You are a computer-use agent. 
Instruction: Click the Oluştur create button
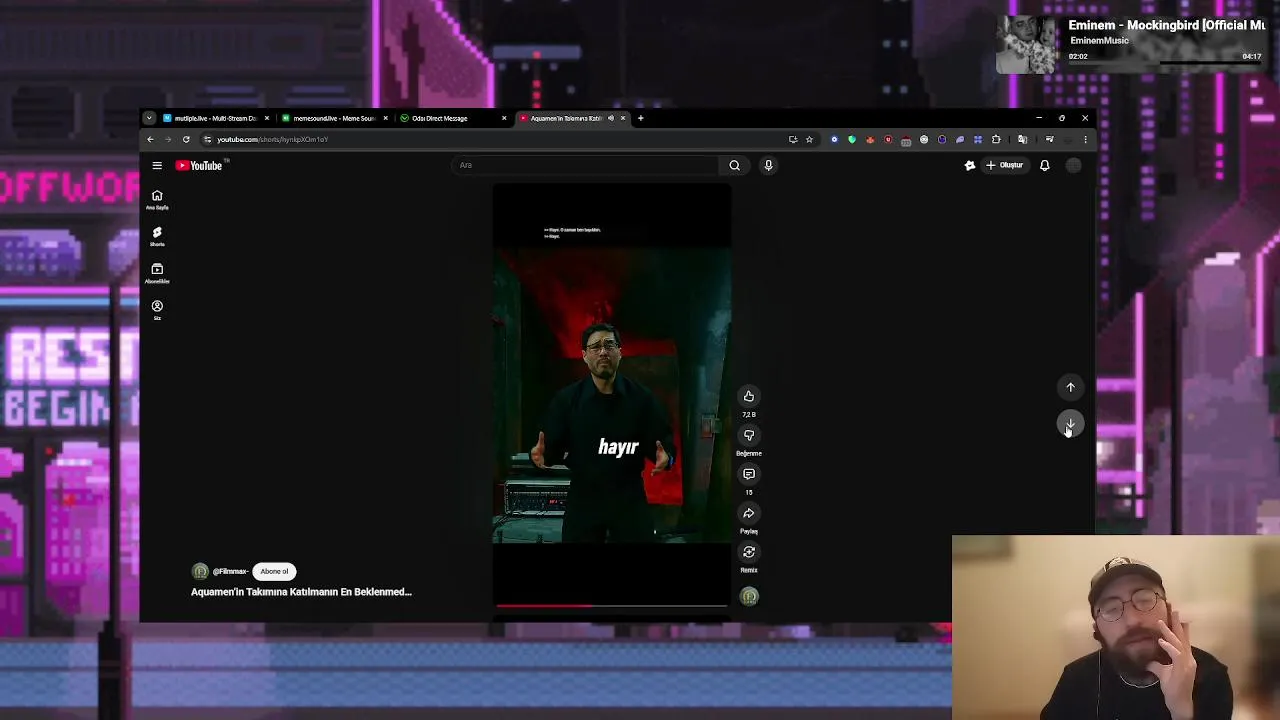[x=1005, y=165]
